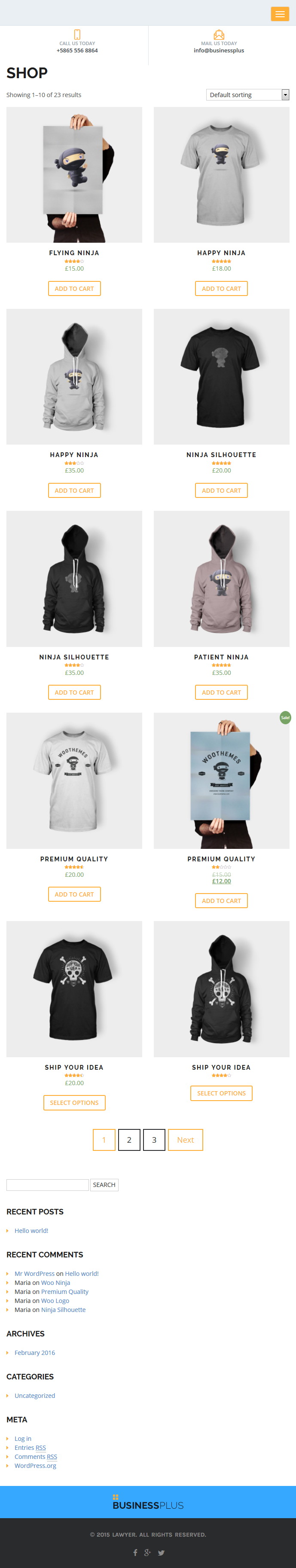Click the BusinessPlus footer logo
The height and width of the screenshot is (1568, 296).
point(148,1502)
